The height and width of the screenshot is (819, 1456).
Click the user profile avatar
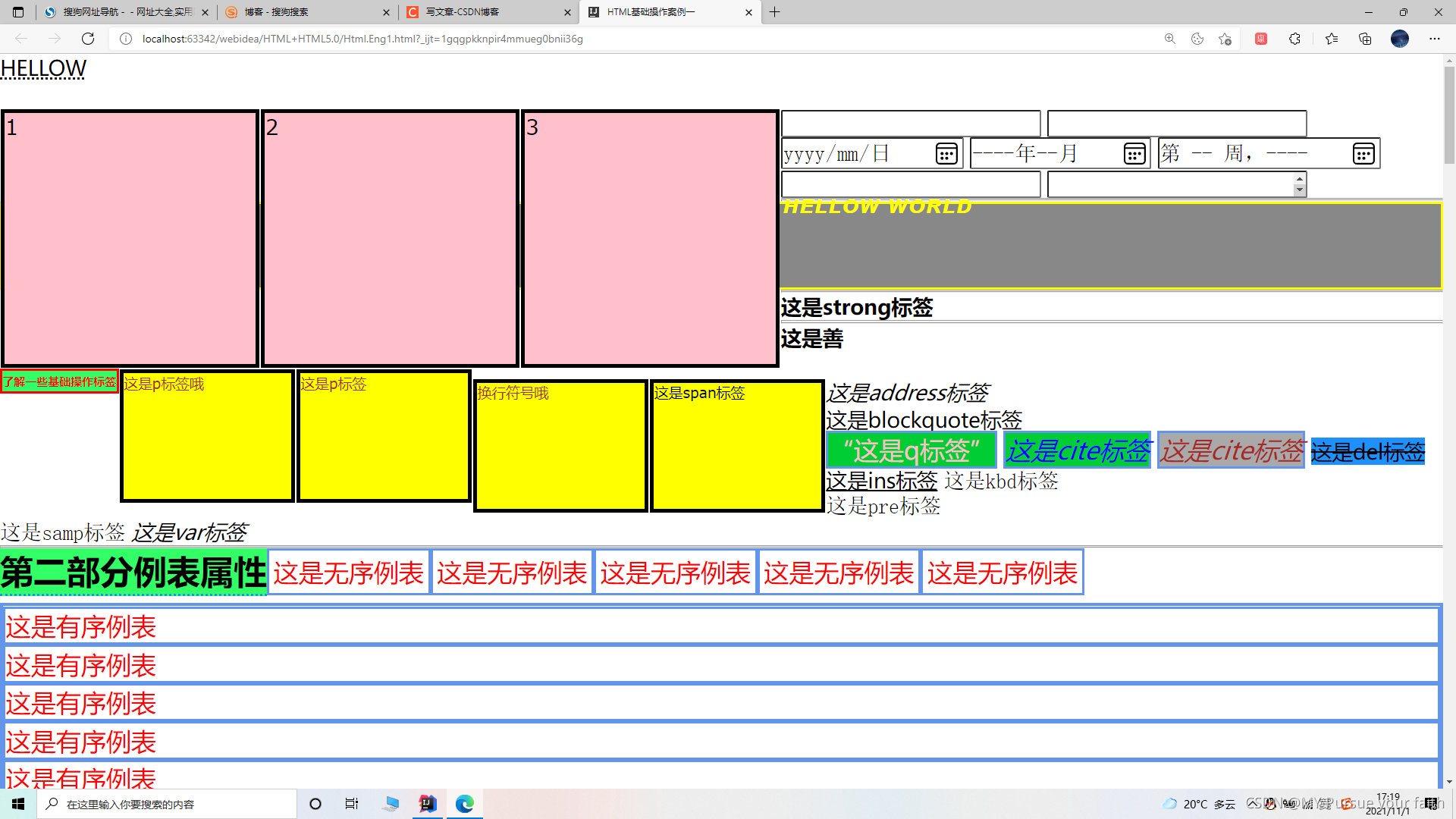tap(1399, 39)
